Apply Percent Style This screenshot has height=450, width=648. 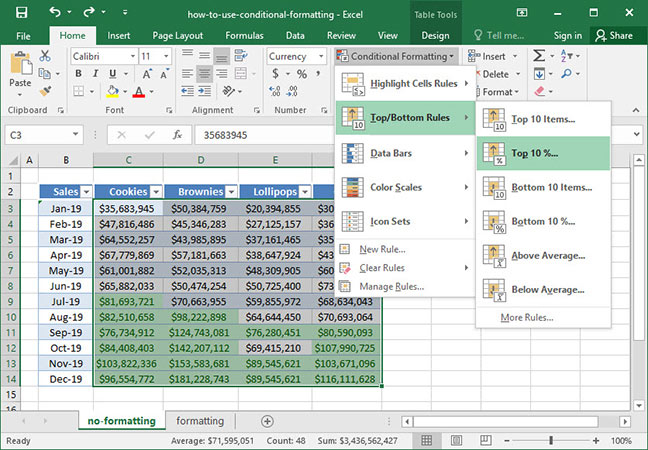coord(302,74)
